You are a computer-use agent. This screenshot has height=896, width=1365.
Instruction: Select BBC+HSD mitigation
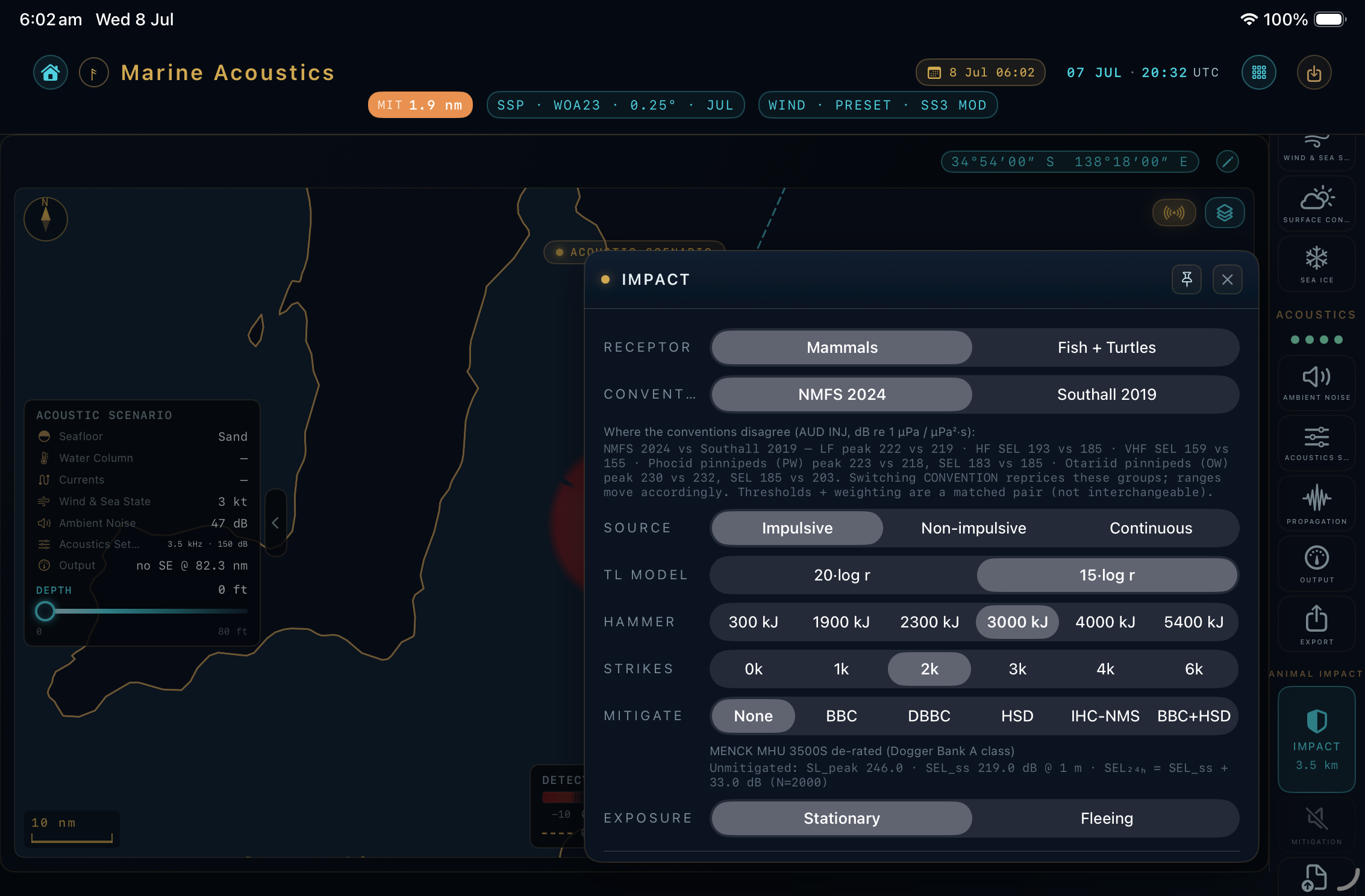1193,716
